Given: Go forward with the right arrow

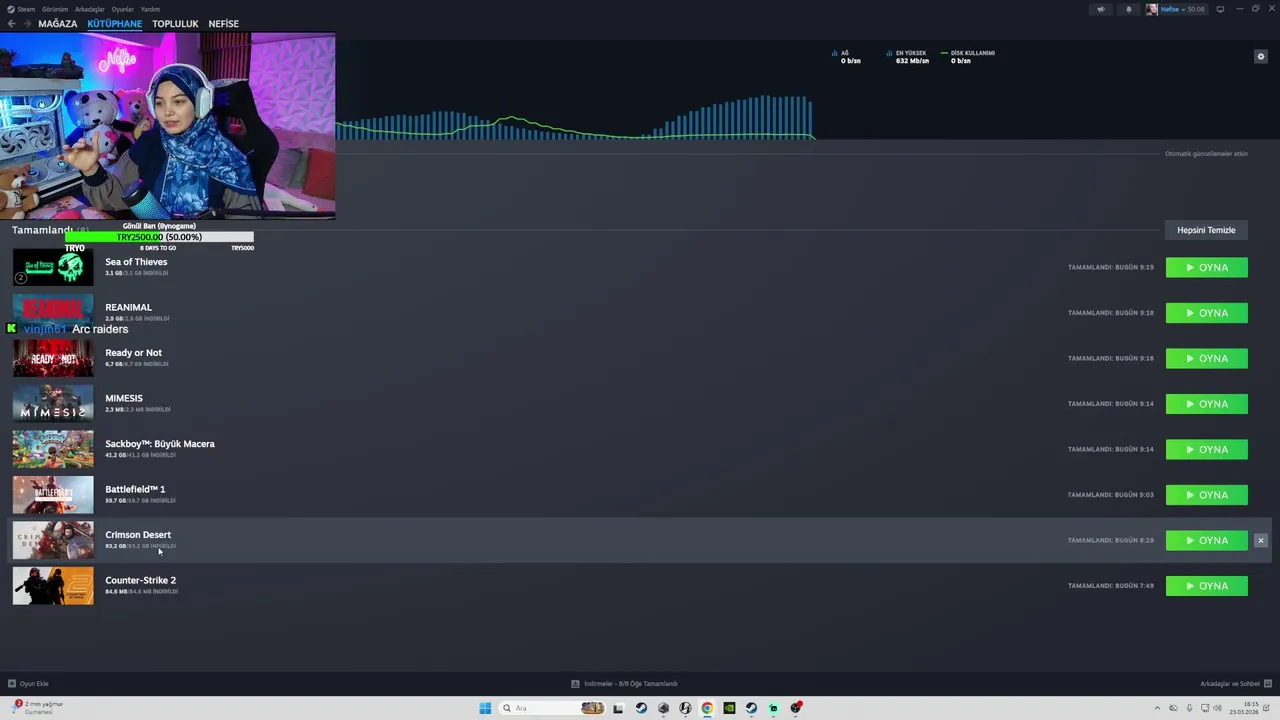Looking at the screenshot, I should 27,23.
